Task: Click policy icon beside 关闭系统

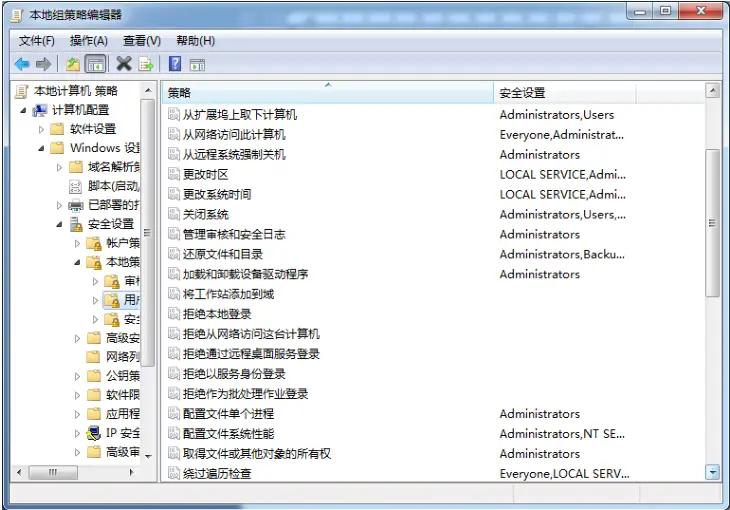Action: (x=174, y=214)
